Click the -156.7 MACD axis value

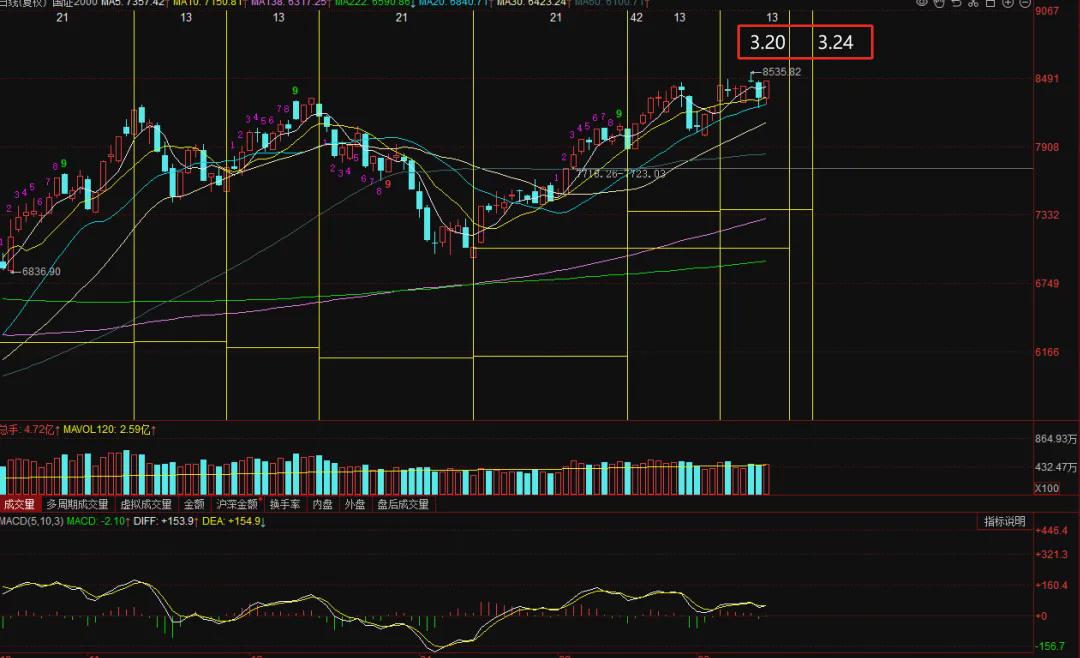click(1052, 646)
